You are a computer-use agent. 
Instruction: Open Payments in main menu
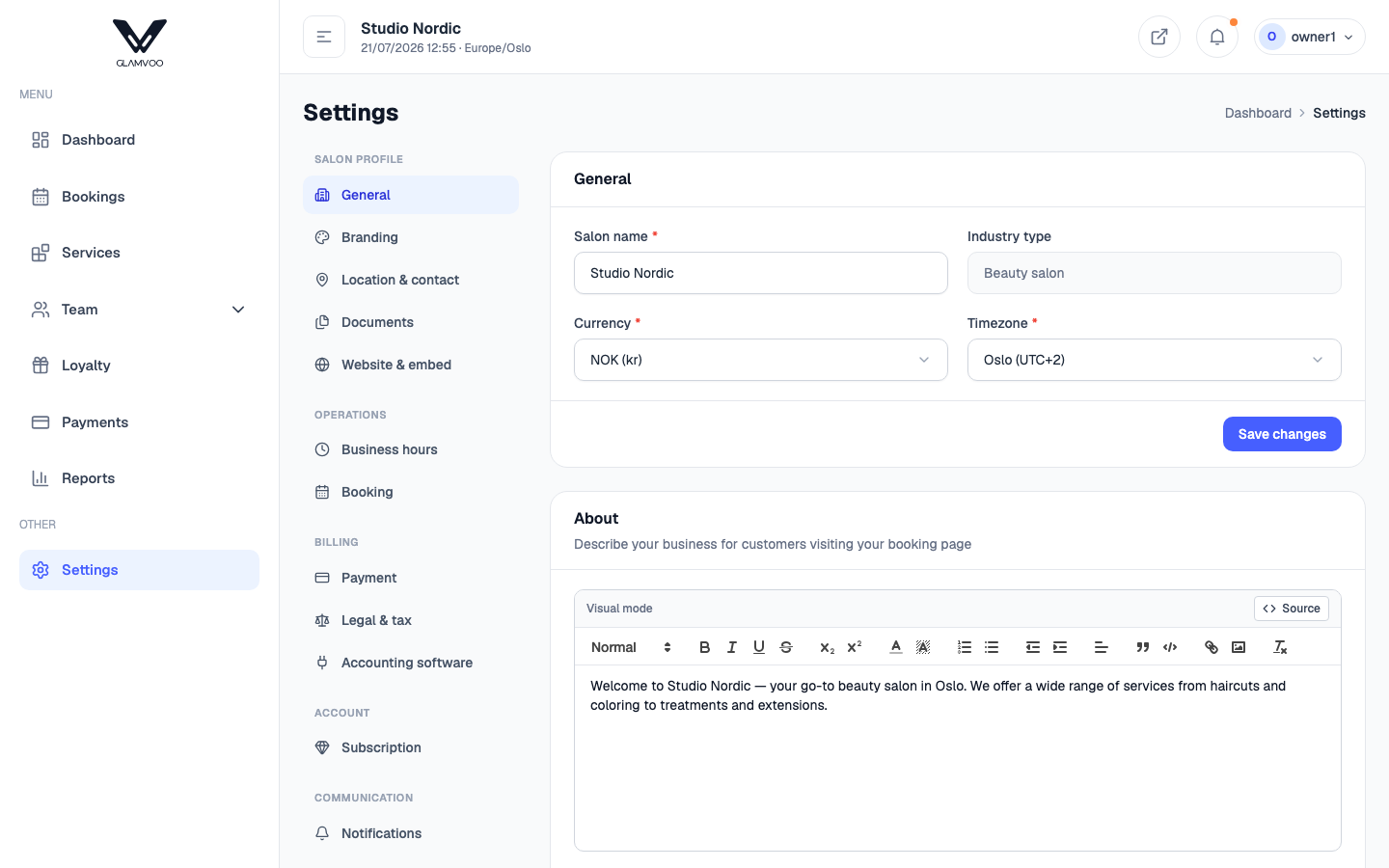pos(139,422)
